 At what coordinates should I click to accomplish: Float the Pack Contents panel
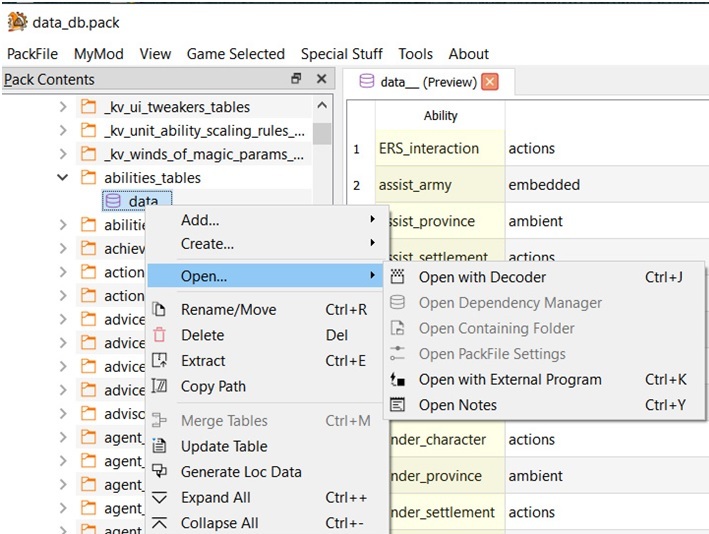coord(296,79)
